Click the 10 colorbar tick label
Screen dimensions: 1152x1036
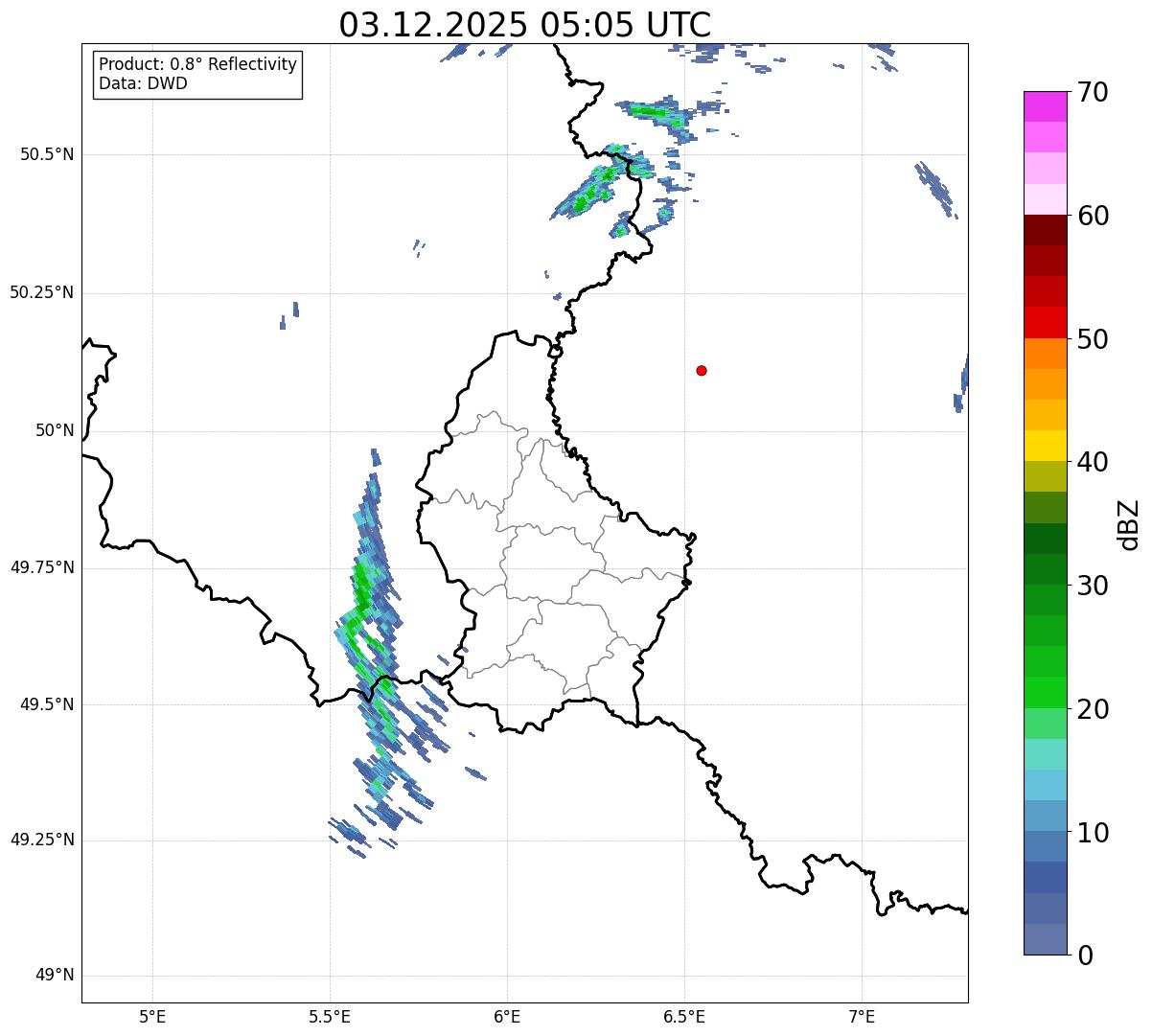click(x=1093, y=833)
